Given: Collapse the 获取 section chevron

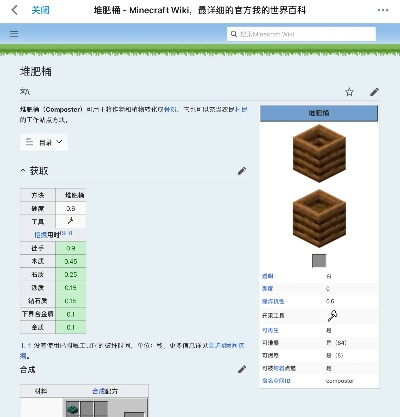Looking at the screenshot, I should coord(23,171).
